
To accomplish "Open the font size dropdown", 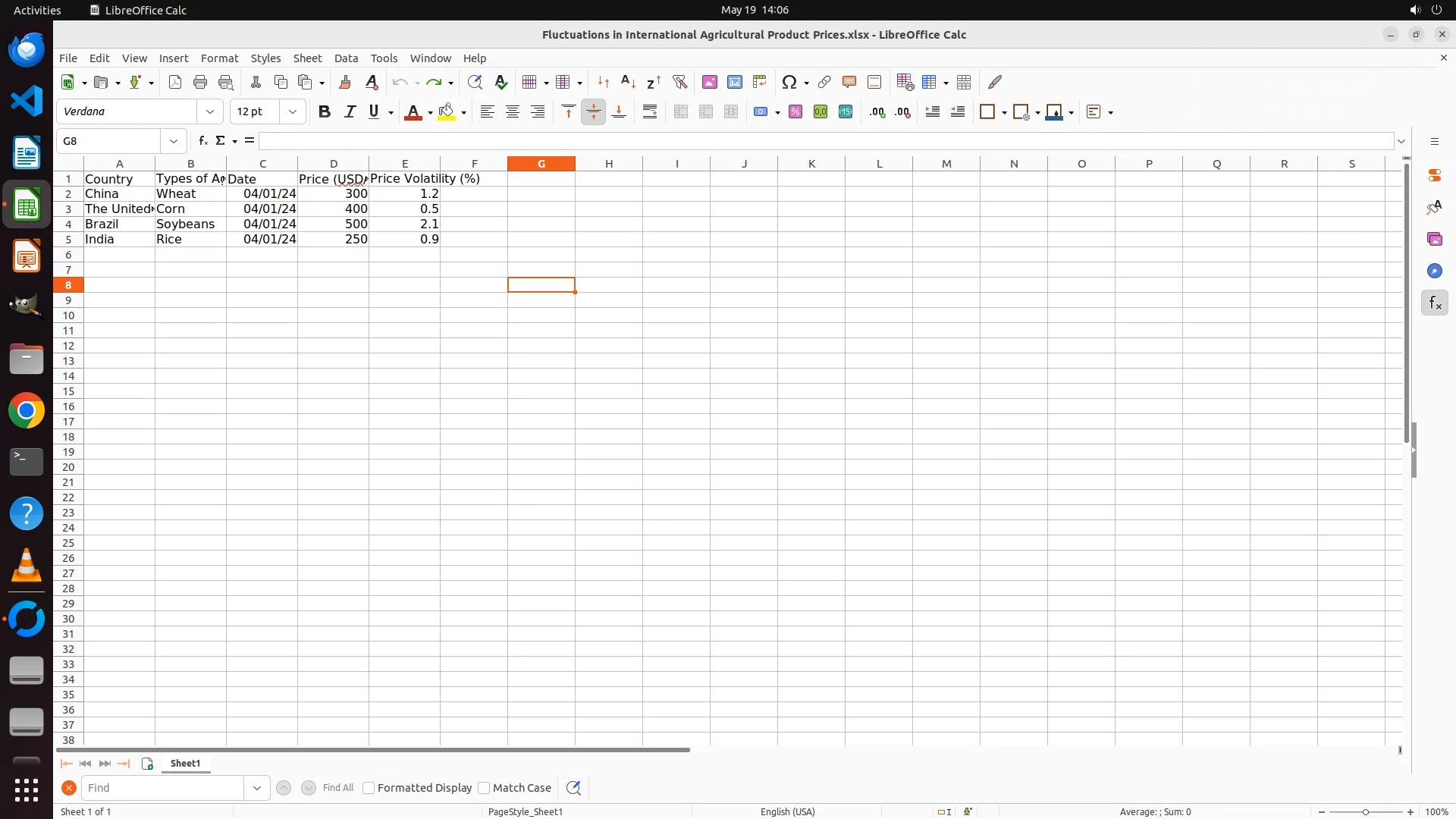I will [293, 112].
